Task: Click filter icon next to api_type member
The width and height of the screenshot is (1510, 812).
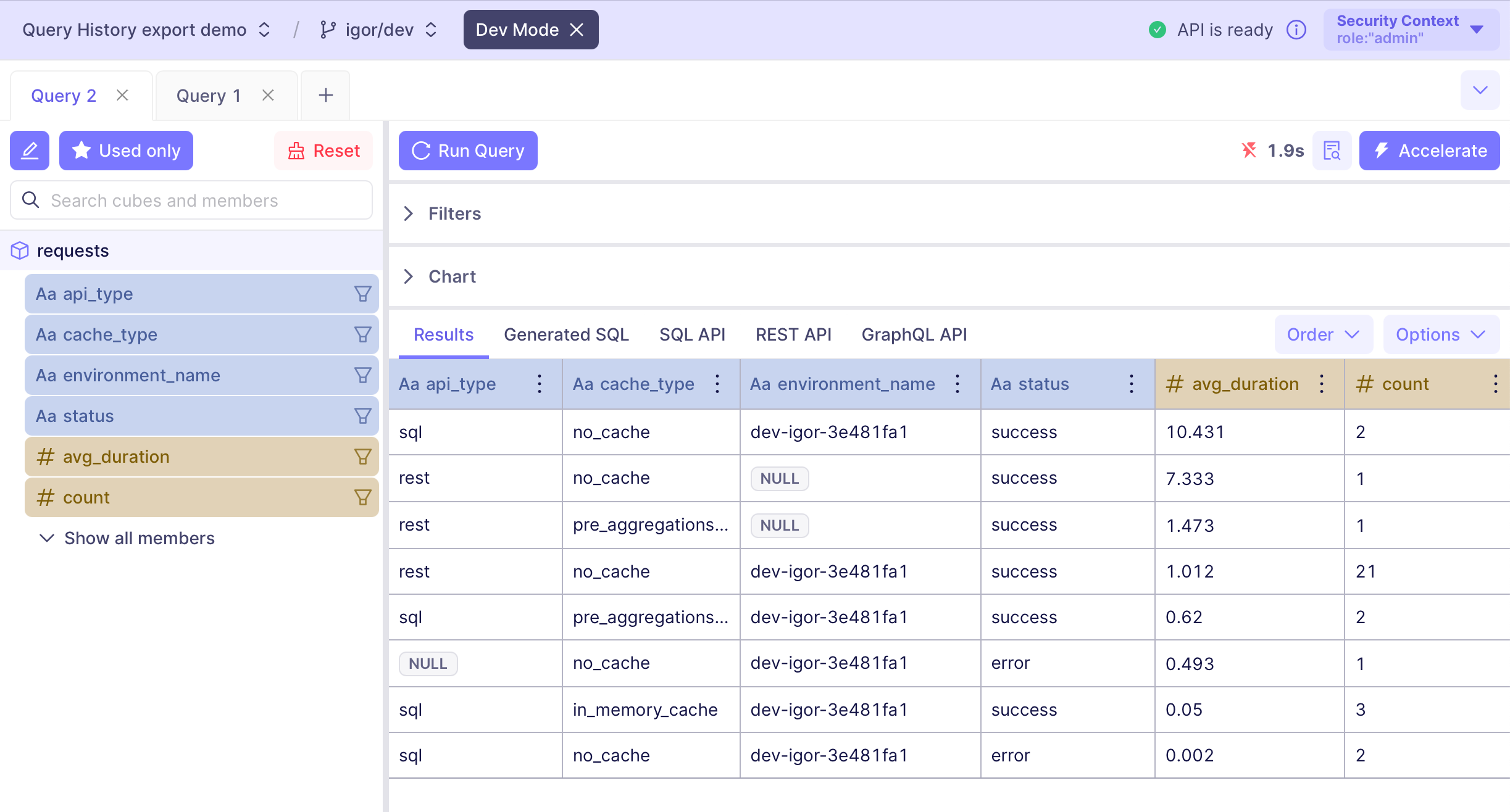Action: 363,294
